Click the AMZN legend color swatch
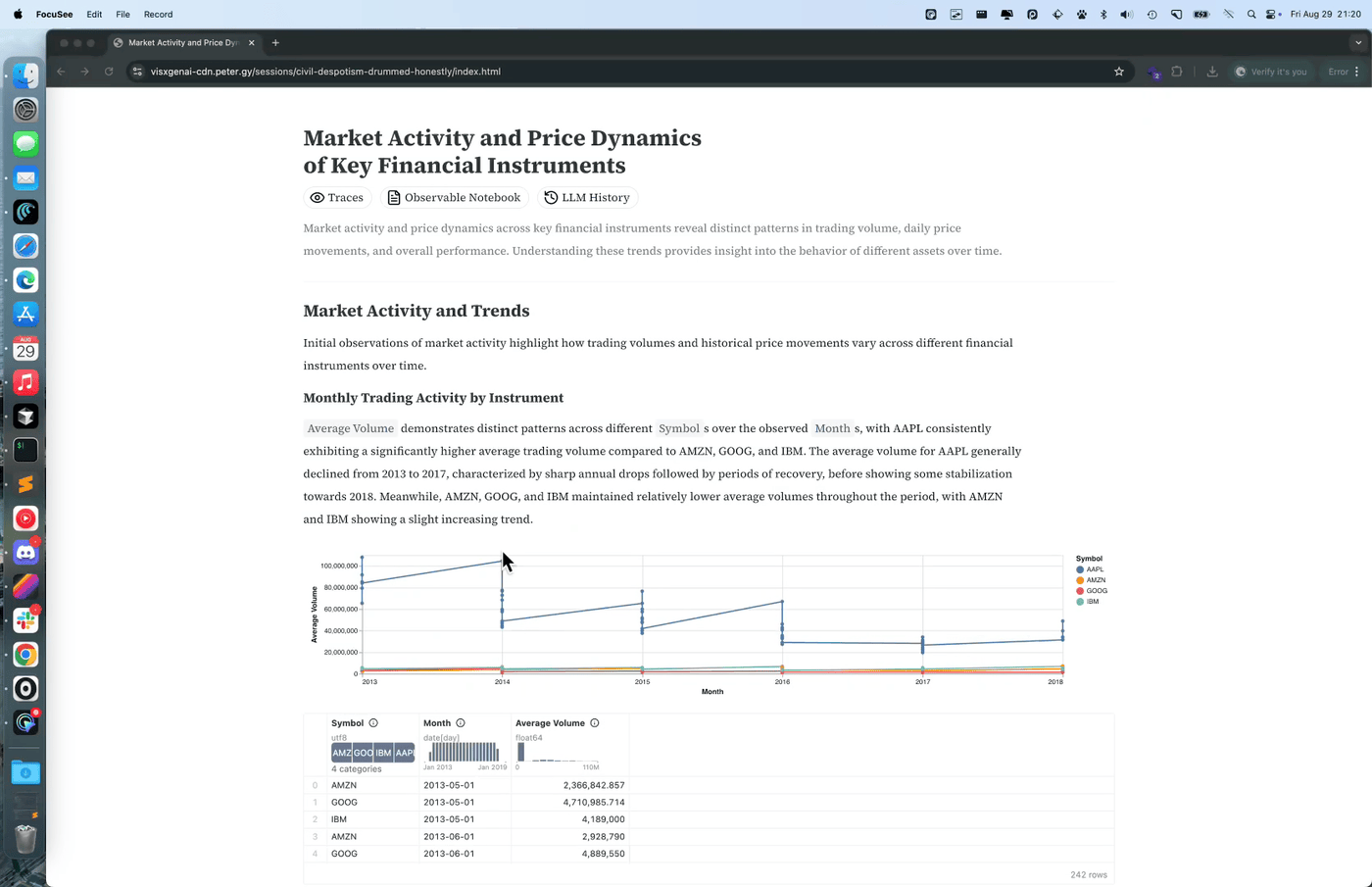Image resolution: width=1372 pixels, height=887 pixels. pos(1080,580)
